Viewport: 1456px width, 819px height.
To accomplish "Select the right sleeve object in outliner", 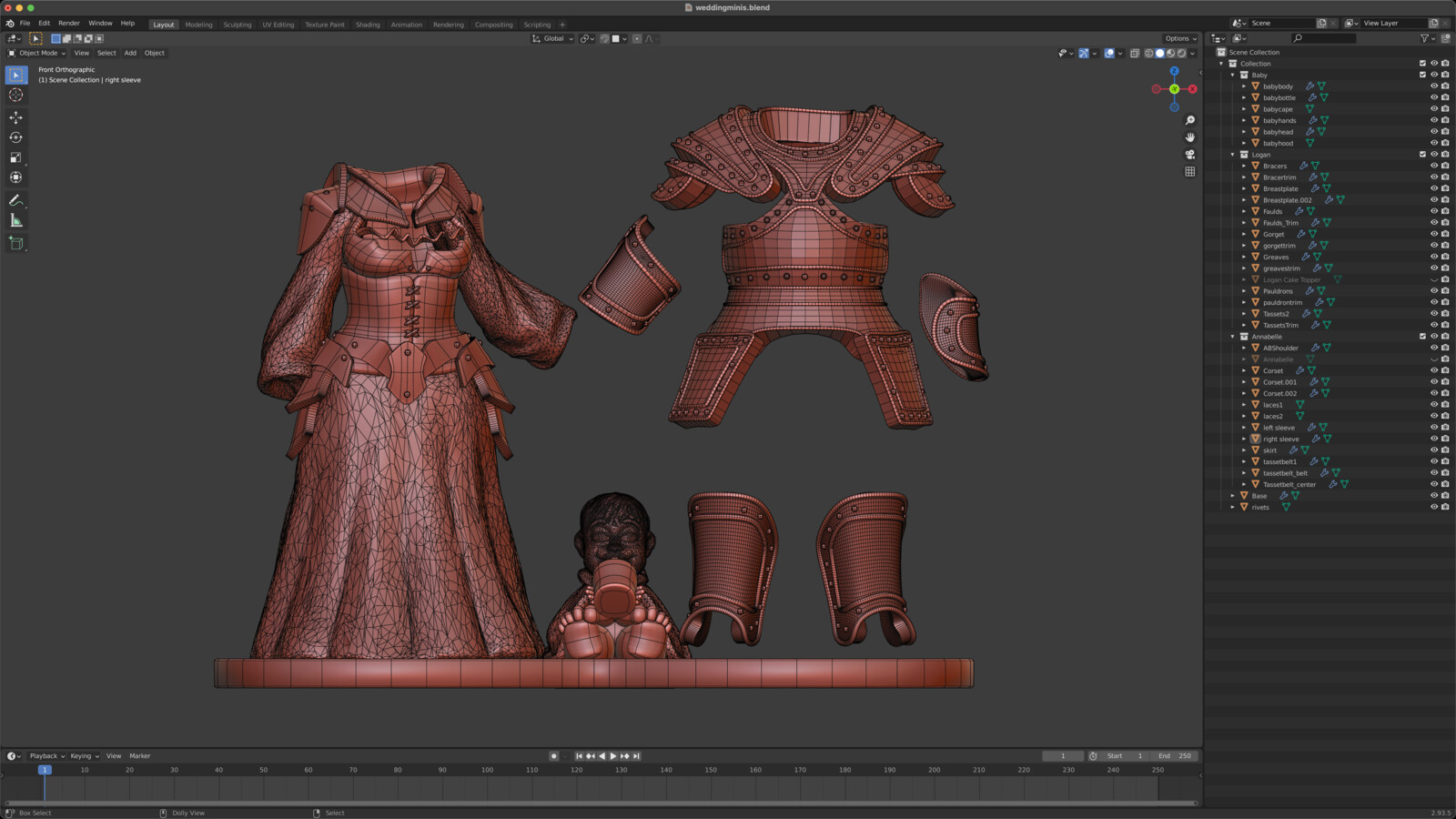I will coord(1280,439).
